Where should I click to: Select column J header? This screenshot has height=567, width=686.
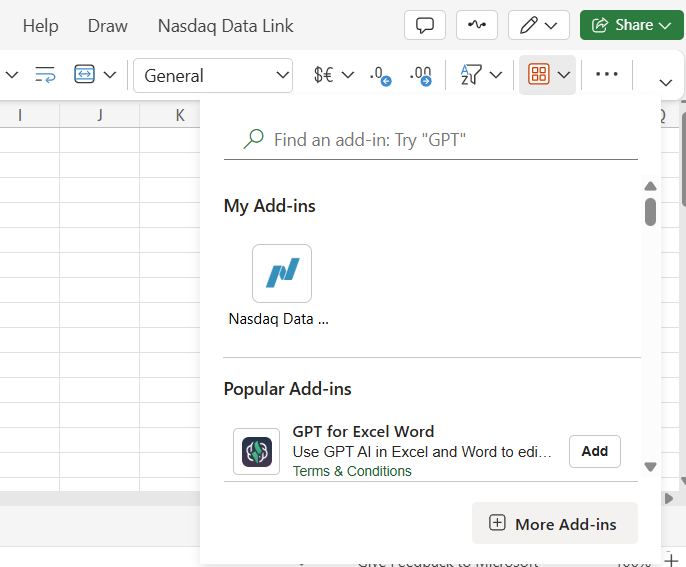pos(100,115)
